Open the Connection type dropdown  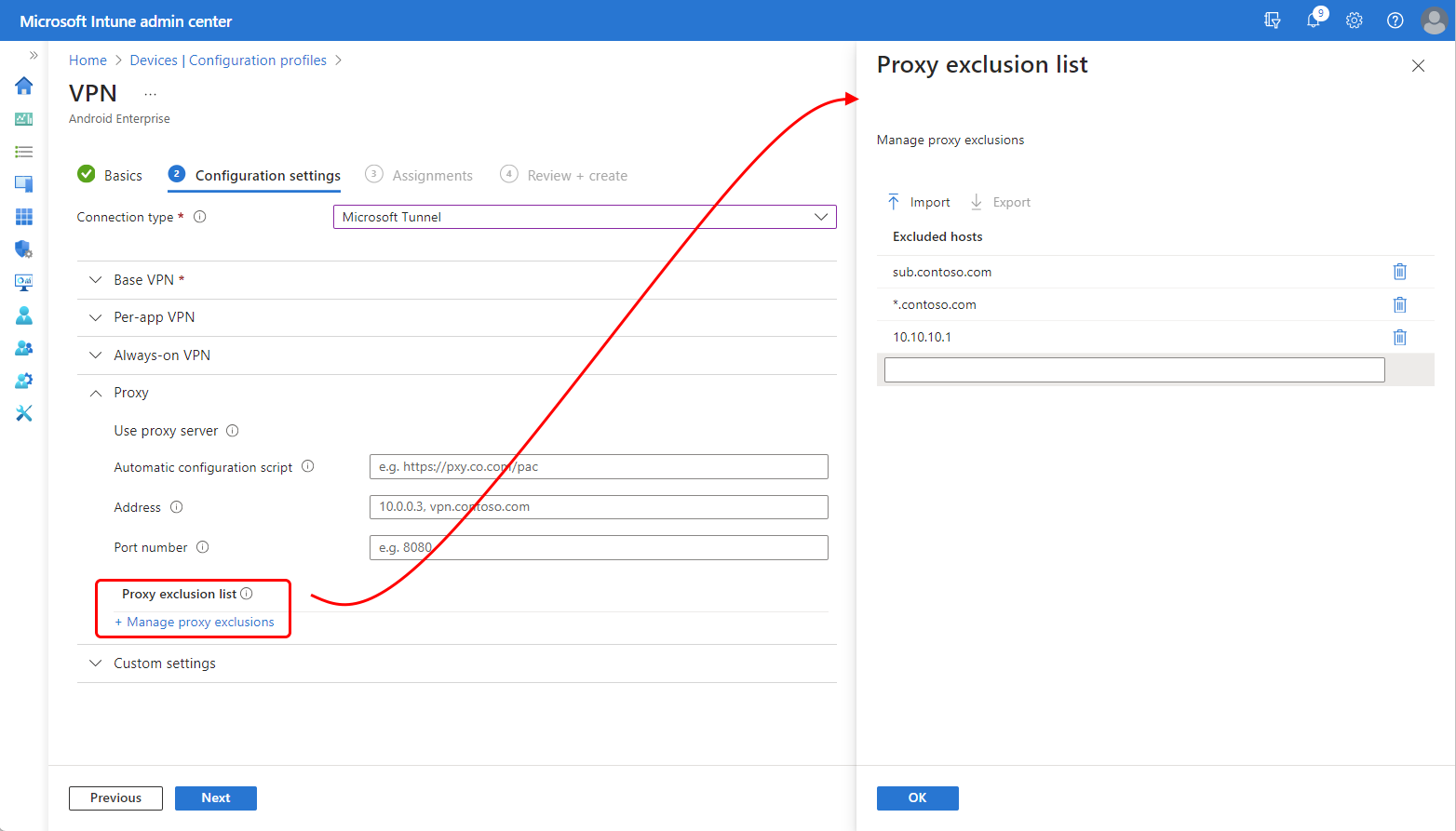tap(585, 217)
